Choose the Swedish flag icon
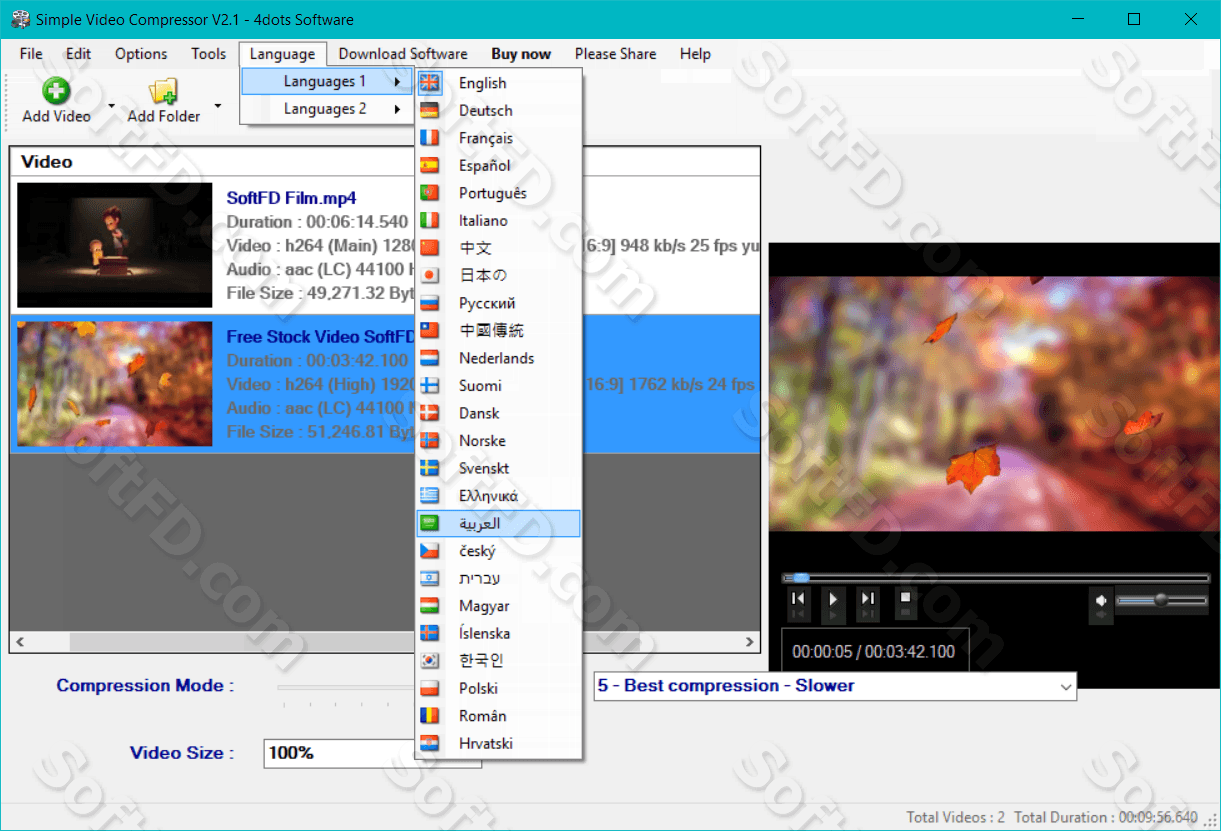The image size is (1221, 831). 430,468
